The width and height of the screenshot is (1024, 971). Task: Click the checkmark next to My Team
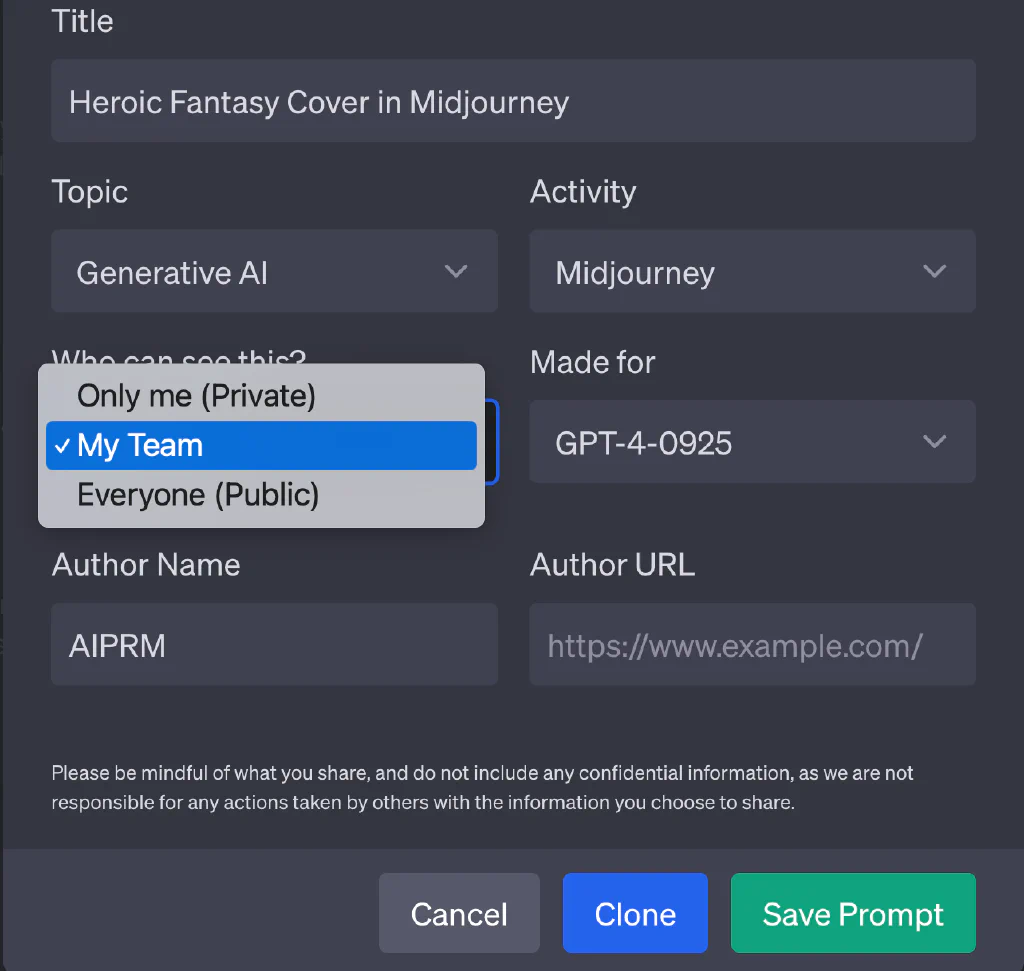62,446
